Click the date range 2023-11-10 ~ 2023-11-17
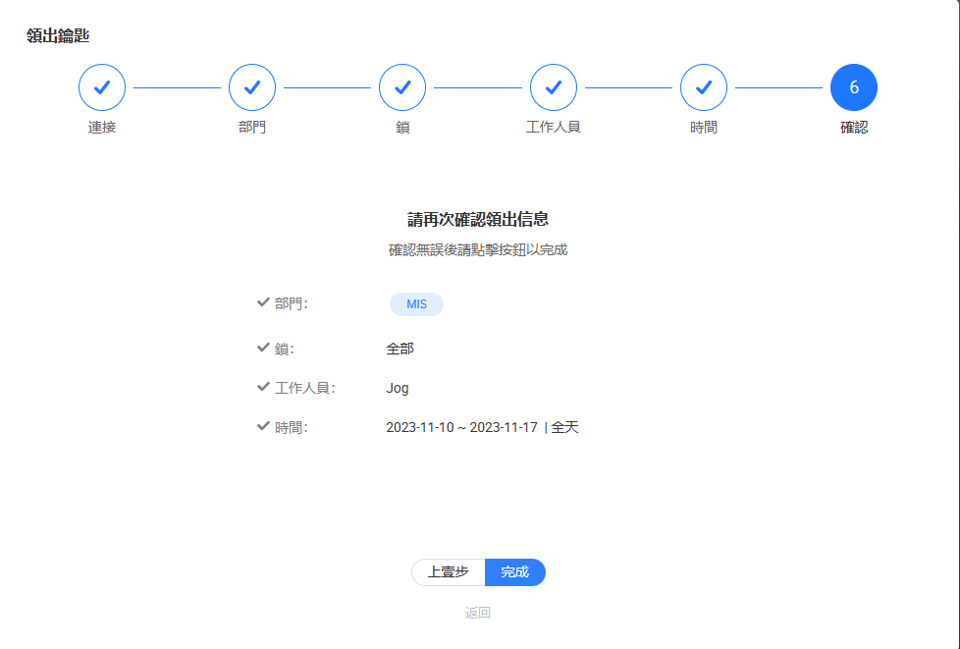Screen dimensions: 960x649 pyautogui.click(x=461, y=428)
